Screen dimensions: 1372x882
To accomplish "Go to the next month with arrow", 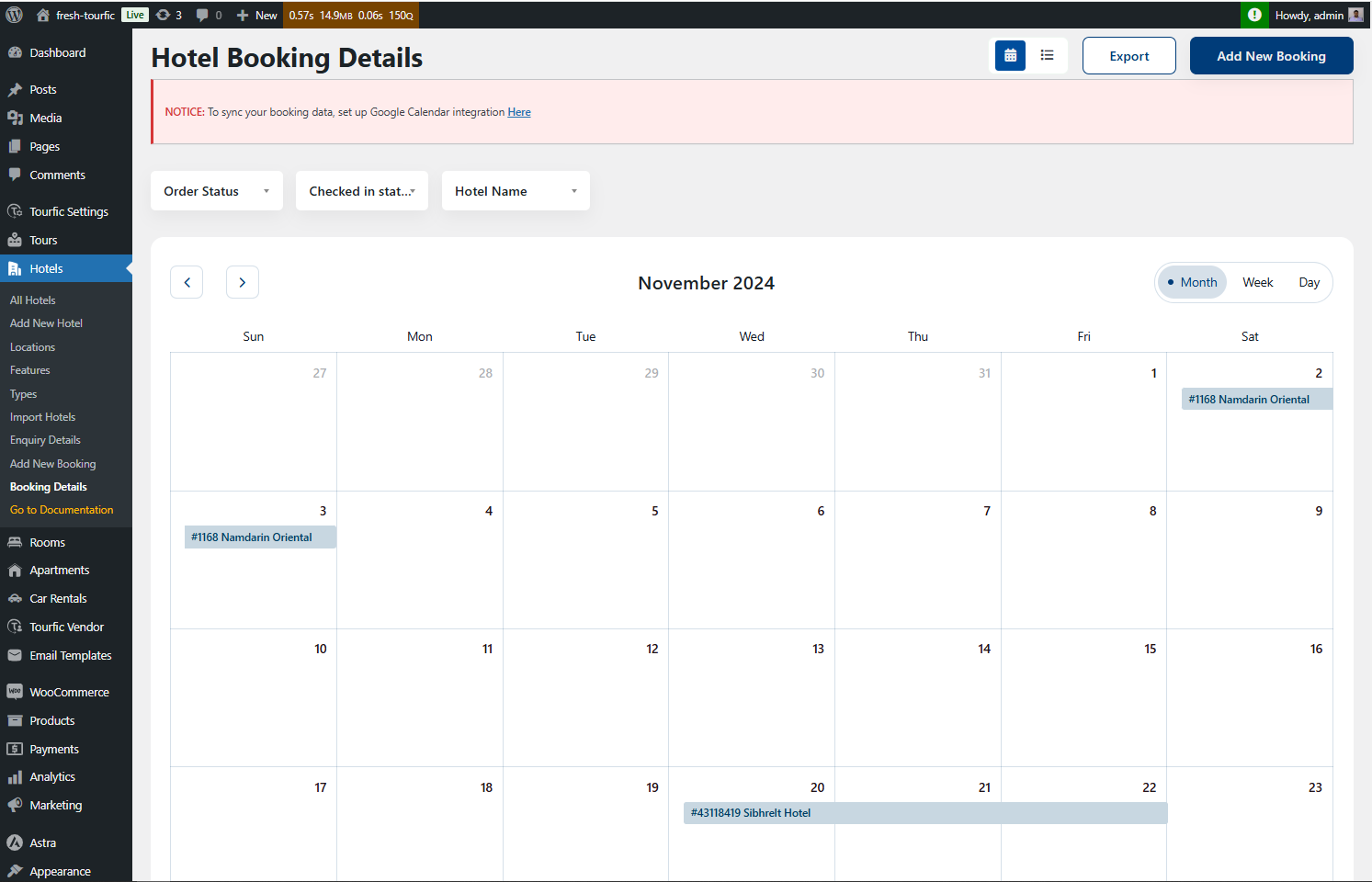I will 243,282.
